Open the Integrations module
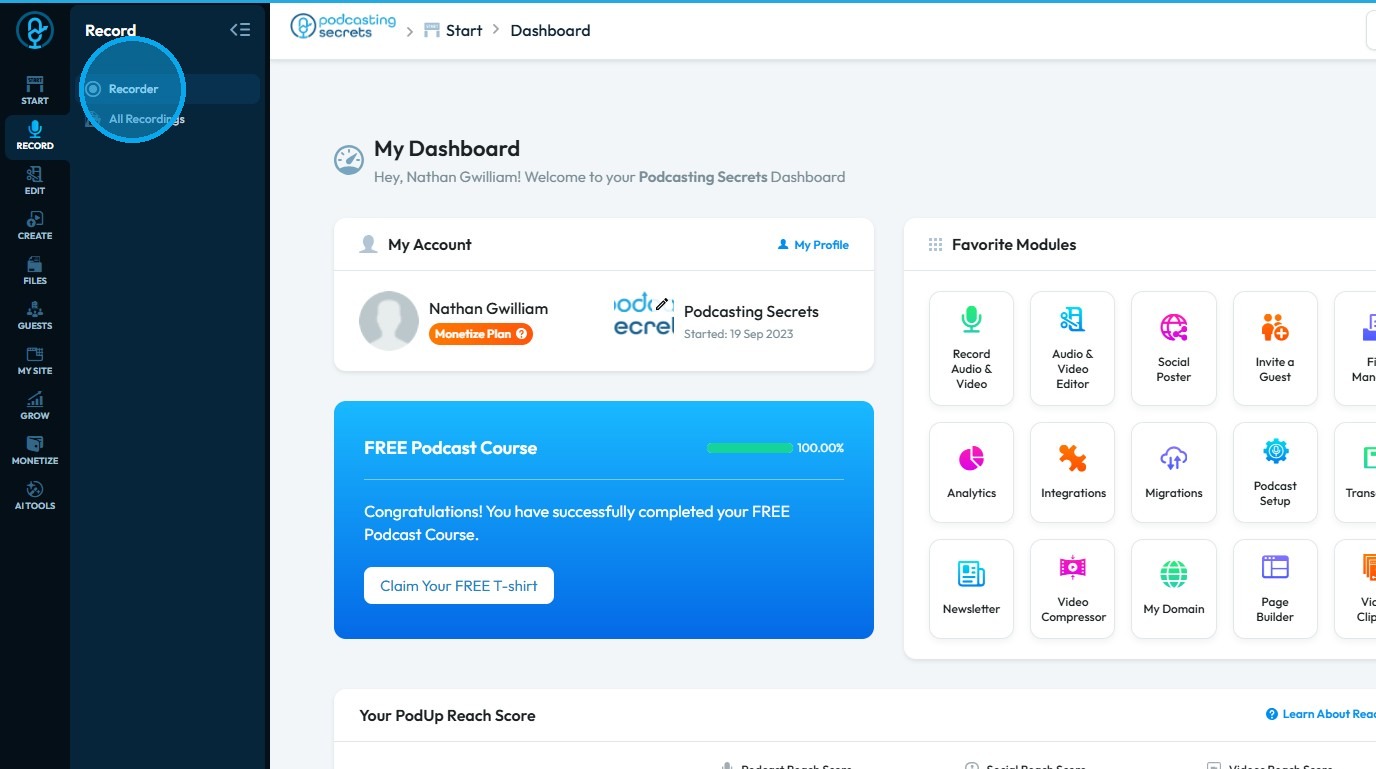 click(x=1072, y=472)
